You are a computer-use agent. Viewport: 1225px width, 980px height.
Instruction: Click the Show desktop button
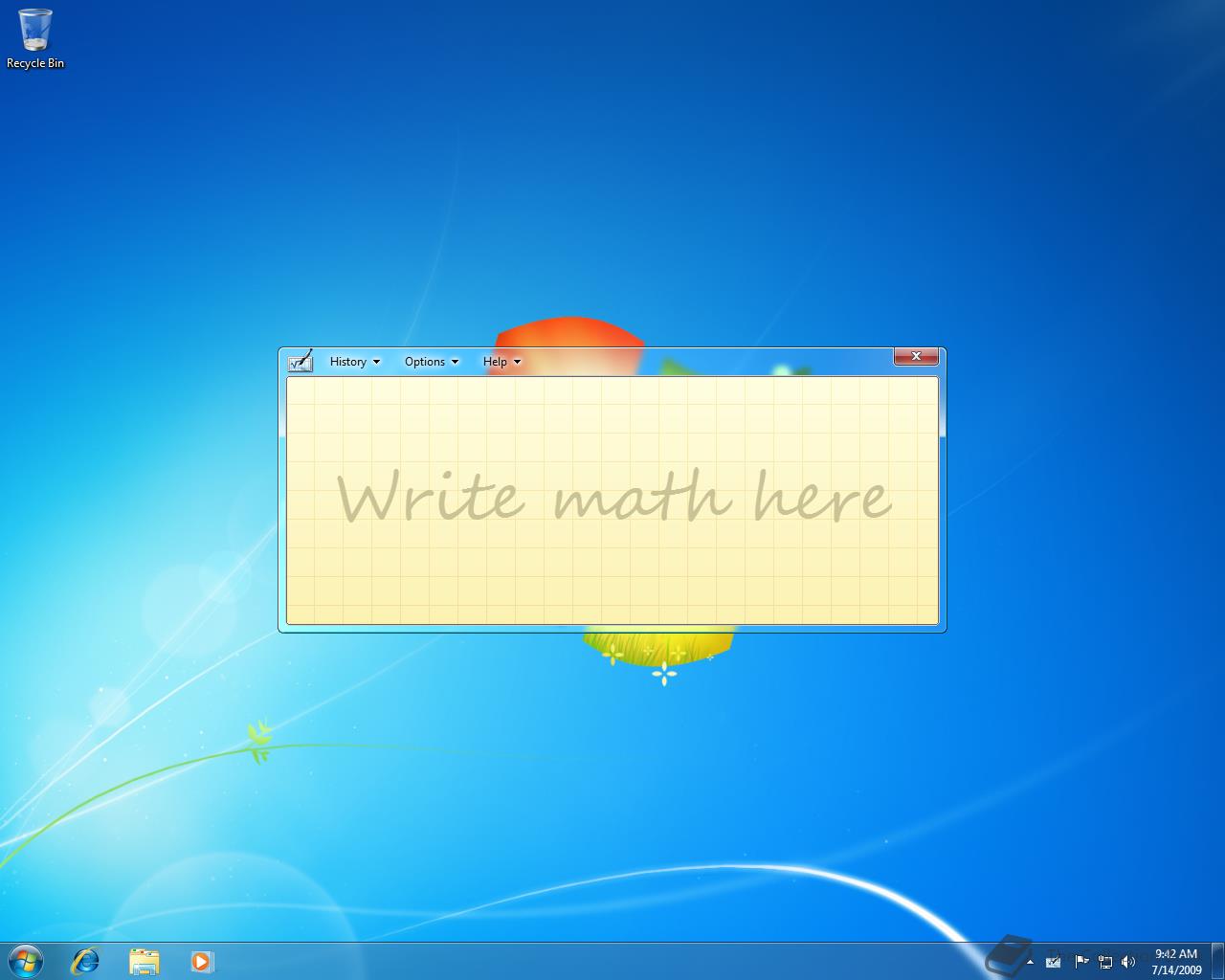[x=1217, y=962]
